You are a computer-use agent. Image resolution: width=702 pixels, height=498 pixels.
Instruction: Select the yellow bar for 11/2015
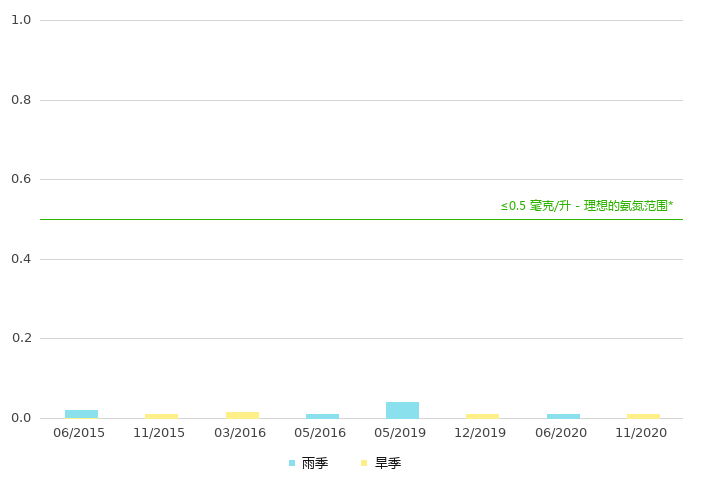pyautogui.click(x=161, y=416)
